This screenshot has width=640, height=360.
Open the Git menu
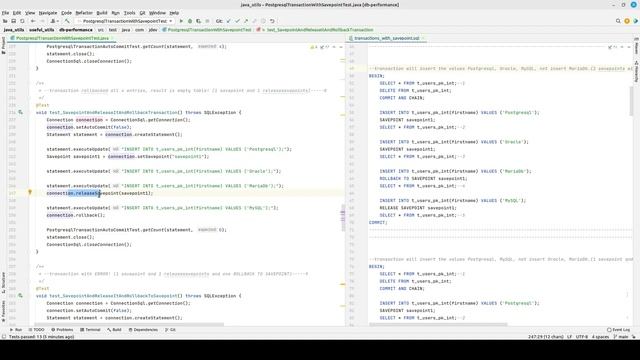click(x=142, y=13)
